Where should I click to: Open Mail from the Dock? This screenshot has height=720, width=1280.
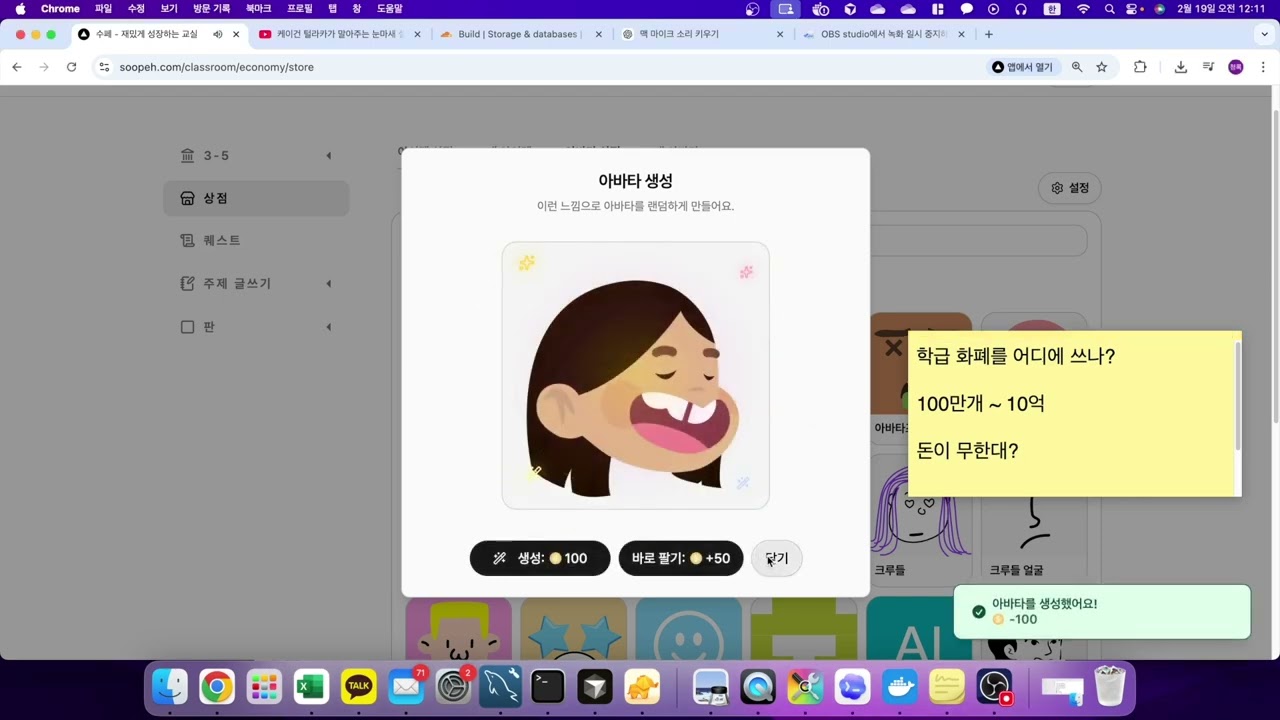point(406,687)
